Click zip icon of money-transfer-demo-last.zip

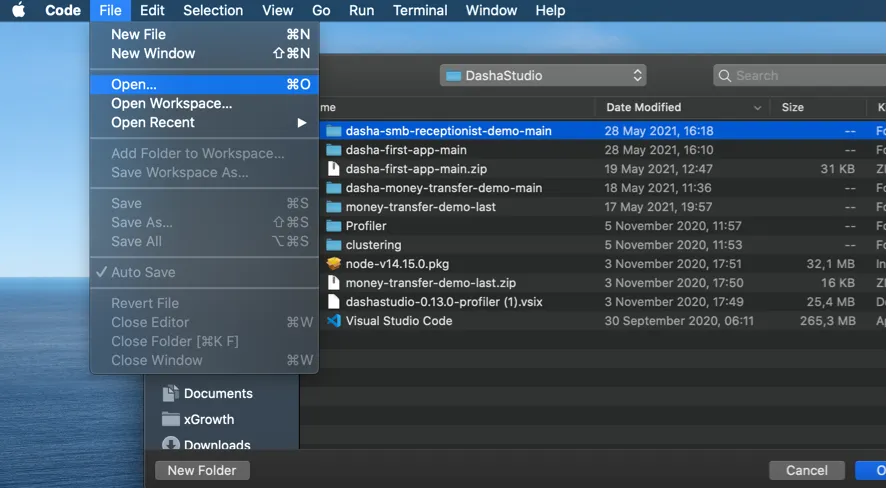coord(334,283)
